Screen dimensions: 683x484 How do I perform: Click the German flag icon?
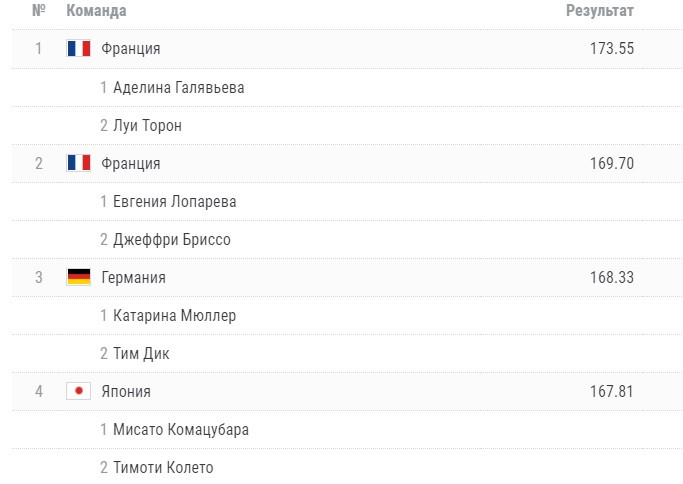[78, 277]
